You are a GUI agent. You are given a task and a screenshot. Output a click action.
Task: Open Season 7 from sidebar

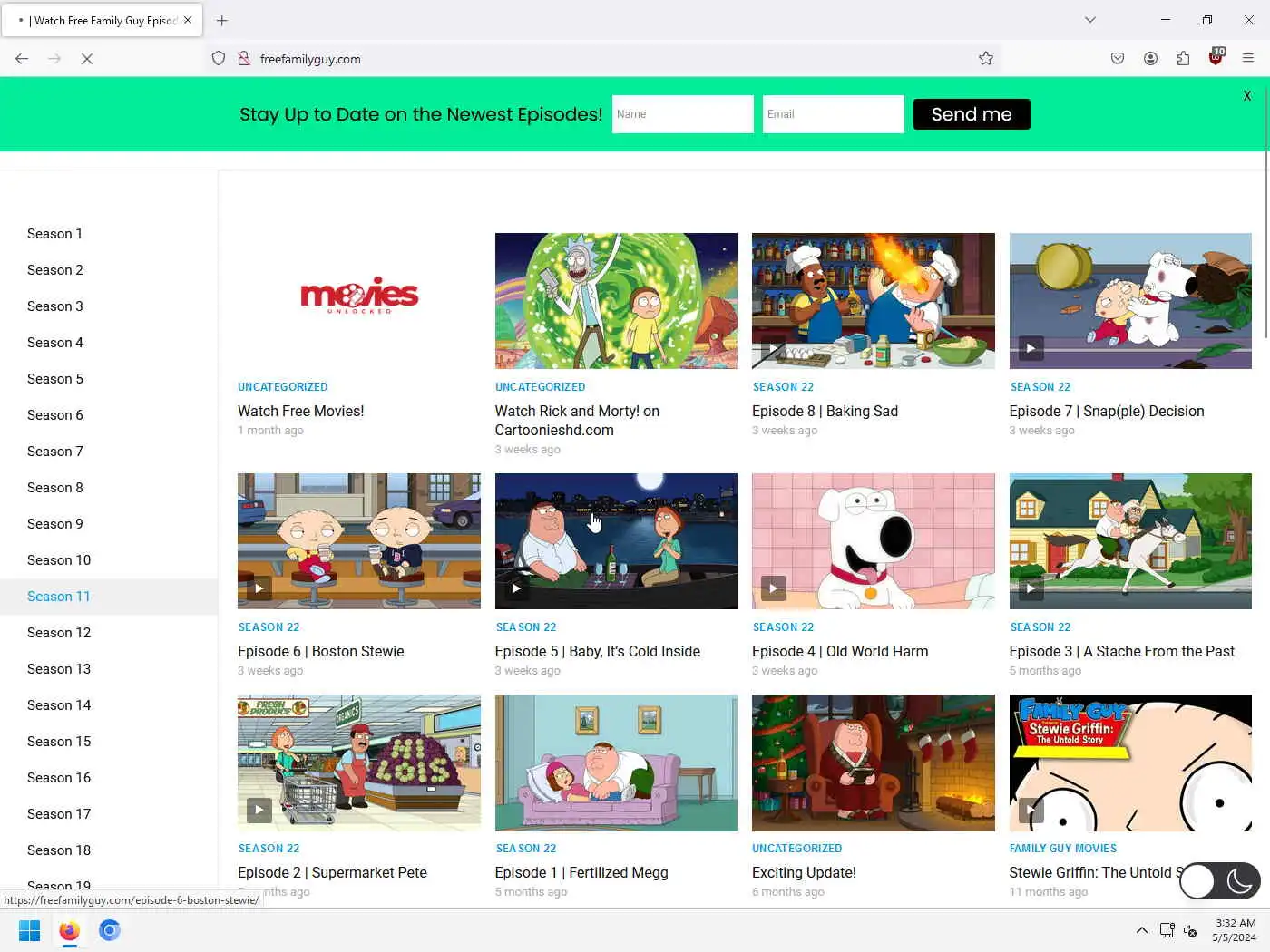(55, 452)
